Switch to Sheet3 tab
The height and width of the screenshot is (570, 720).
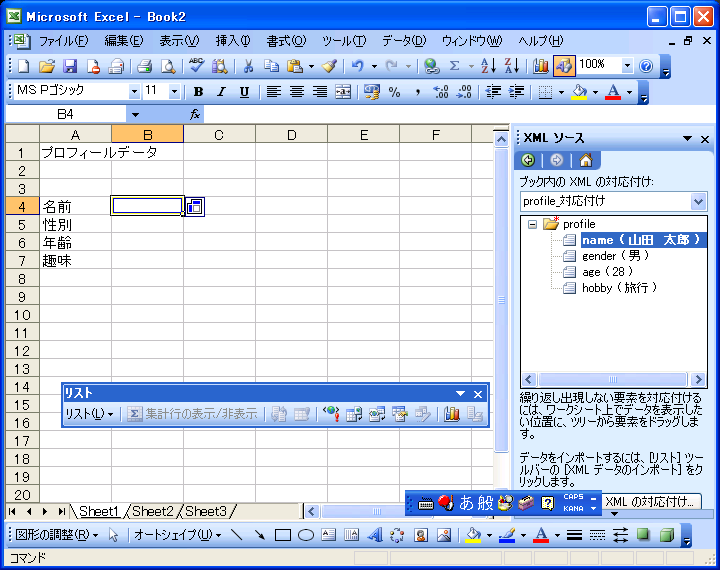(206, 511)
